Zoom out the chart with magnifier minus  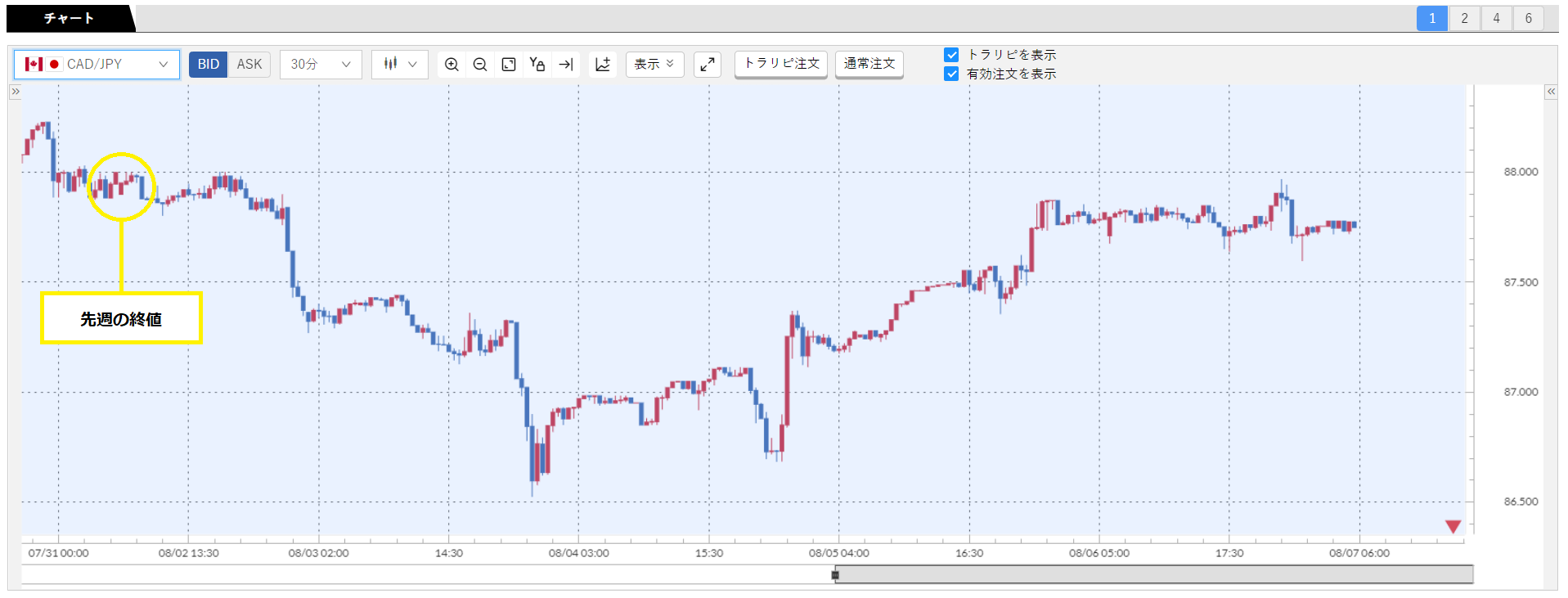click(x=480, y=64)
